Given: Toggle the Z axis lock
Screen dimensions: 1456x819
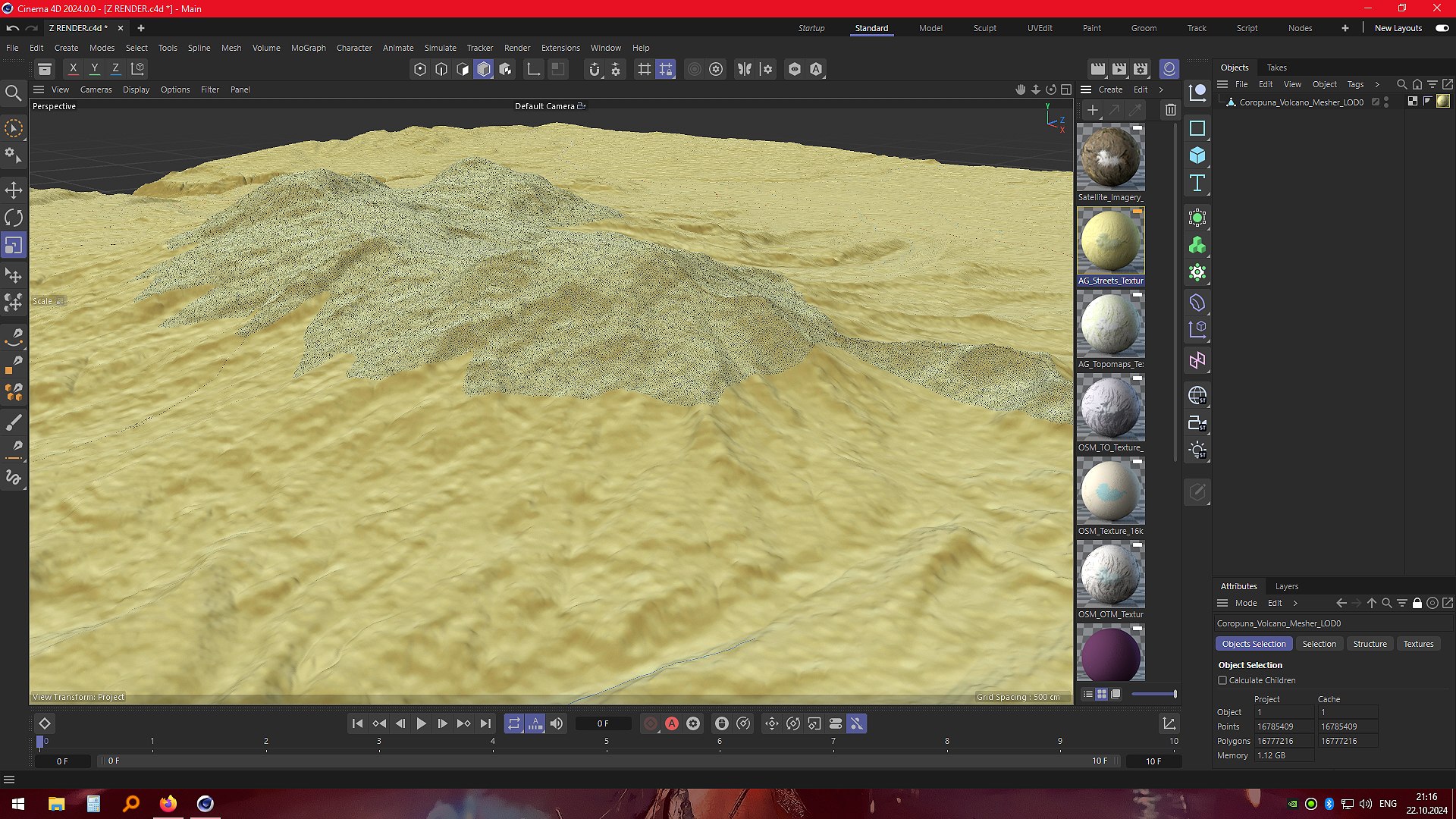Looking at the screenshot, I should click(116, 69).
